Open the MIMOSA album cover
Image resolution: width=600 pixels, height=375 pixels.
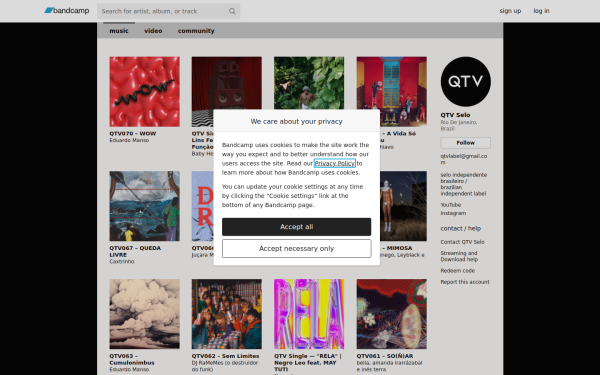tap(403, 206)
